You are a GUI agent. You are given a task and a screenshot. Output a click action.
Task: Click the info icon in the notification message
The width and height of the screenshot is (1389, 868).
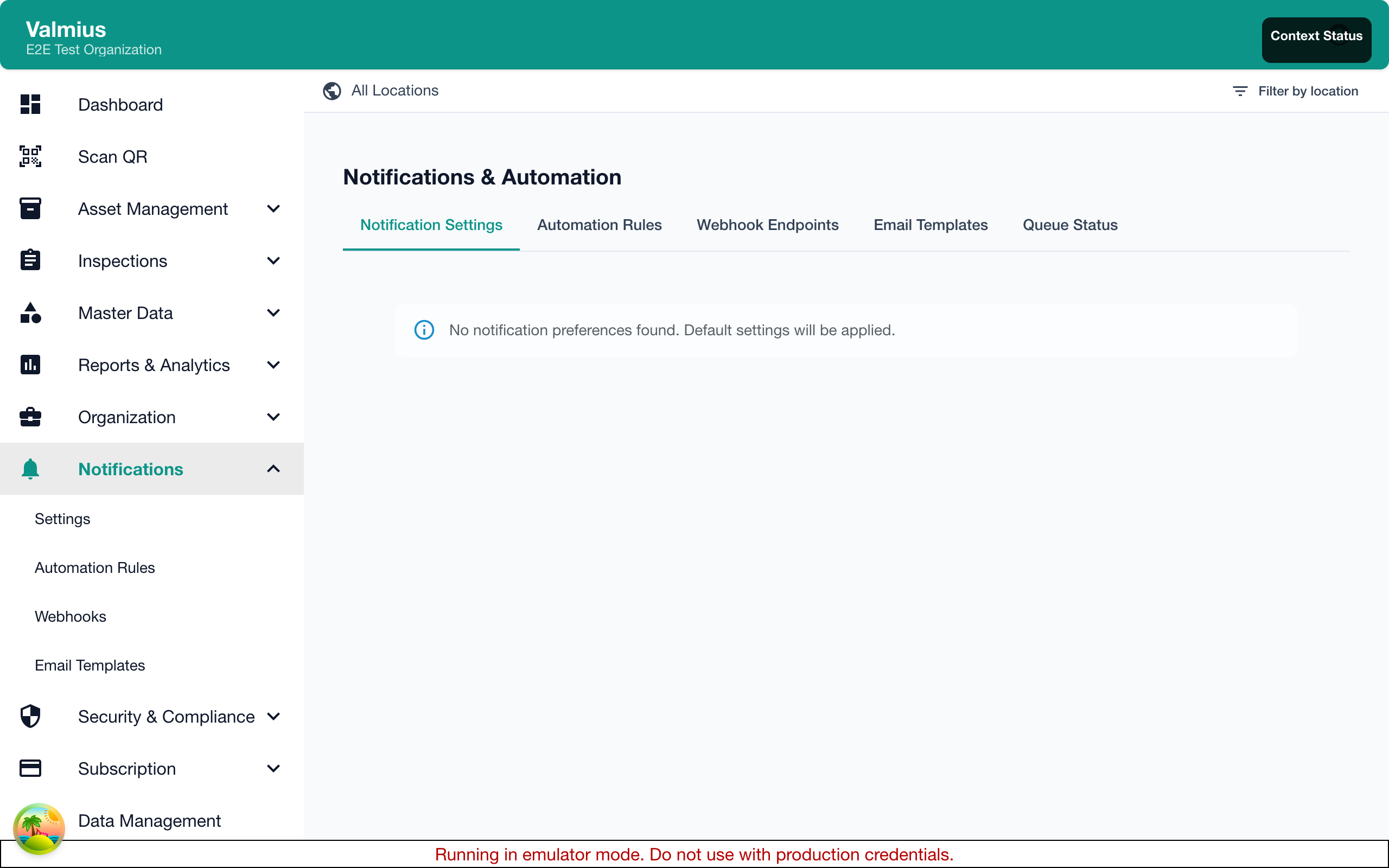pyautogui.click(x=424, y=329)
